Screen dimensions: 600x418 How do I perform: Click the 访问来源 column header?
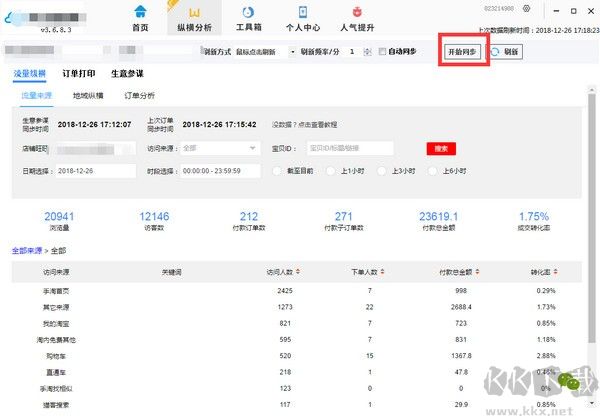(x=56, y=272)
